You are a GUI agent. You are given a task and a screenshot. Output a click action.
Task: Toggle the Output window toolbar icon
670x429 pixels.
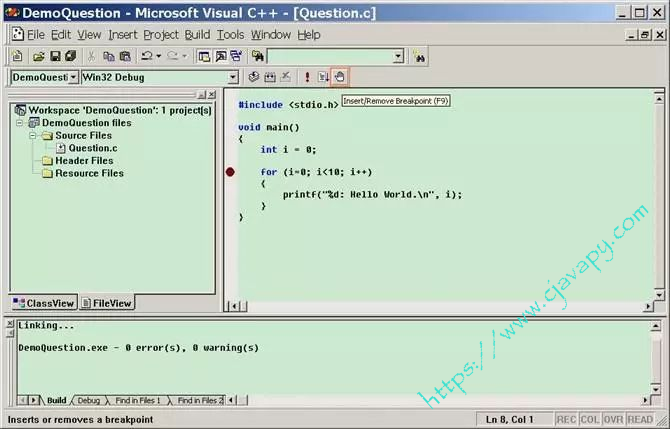coord(220,56)
